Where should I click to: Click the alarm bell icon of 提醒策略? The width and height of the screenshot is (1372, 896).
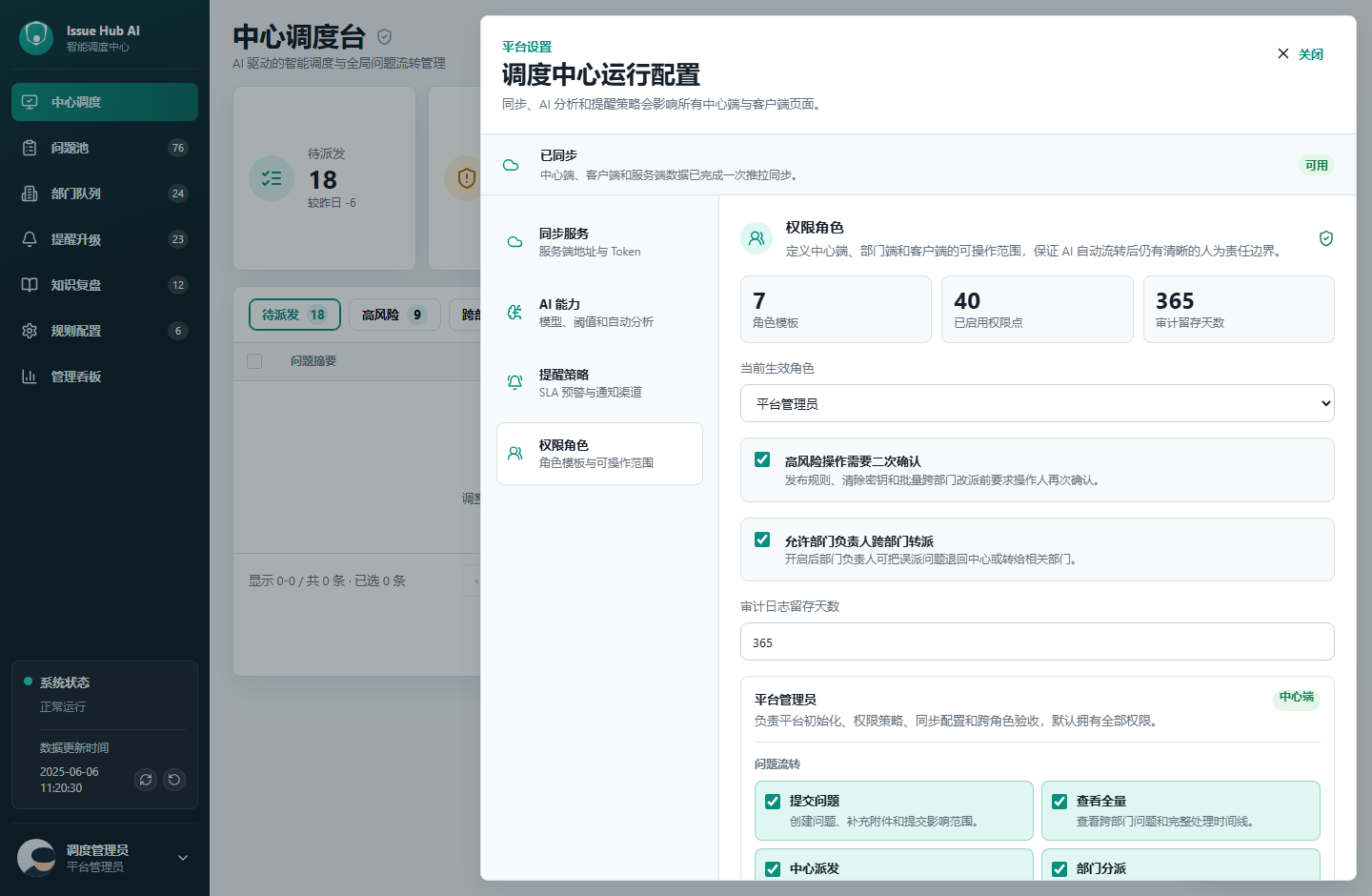click(514, 383)
